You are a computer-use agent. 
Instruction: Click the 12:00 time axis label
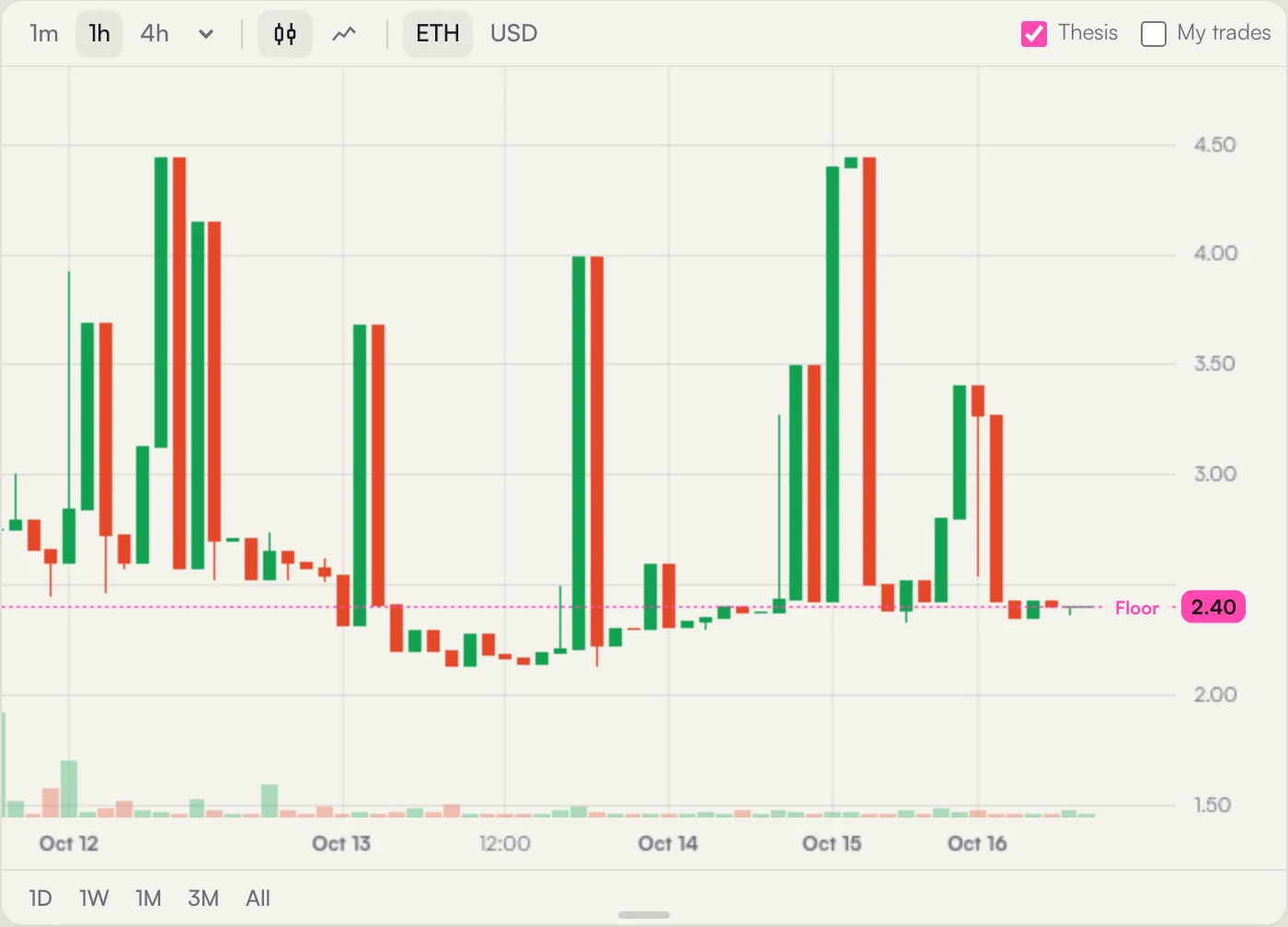pyautogui.click(x=505, y=843)
